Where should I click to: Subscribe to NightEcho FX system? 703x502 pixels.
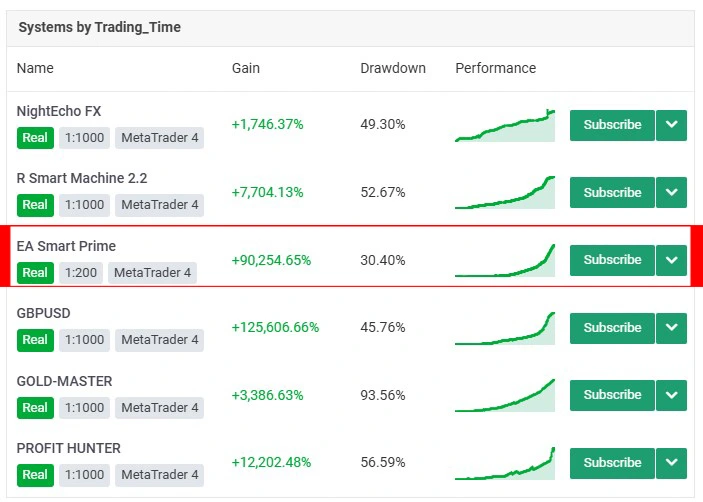click(x=612, y=125)
